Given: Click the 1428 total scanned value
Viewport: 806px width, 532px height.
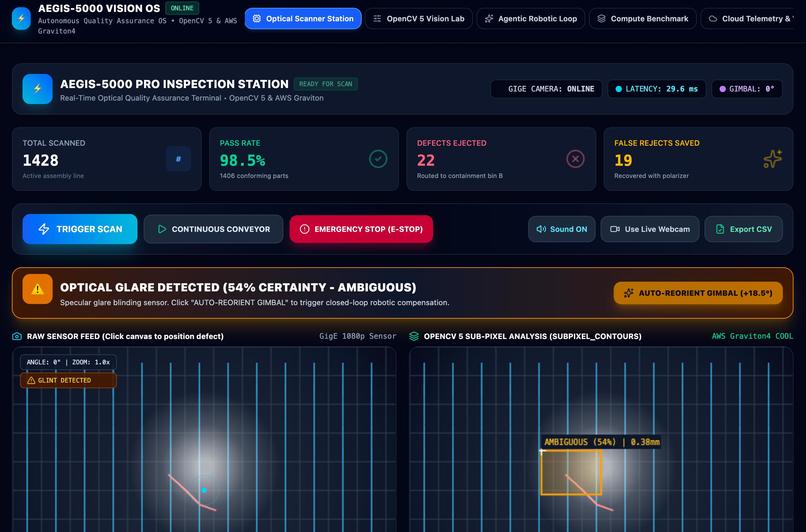Looking at the screenshot, I should point(41,160).
